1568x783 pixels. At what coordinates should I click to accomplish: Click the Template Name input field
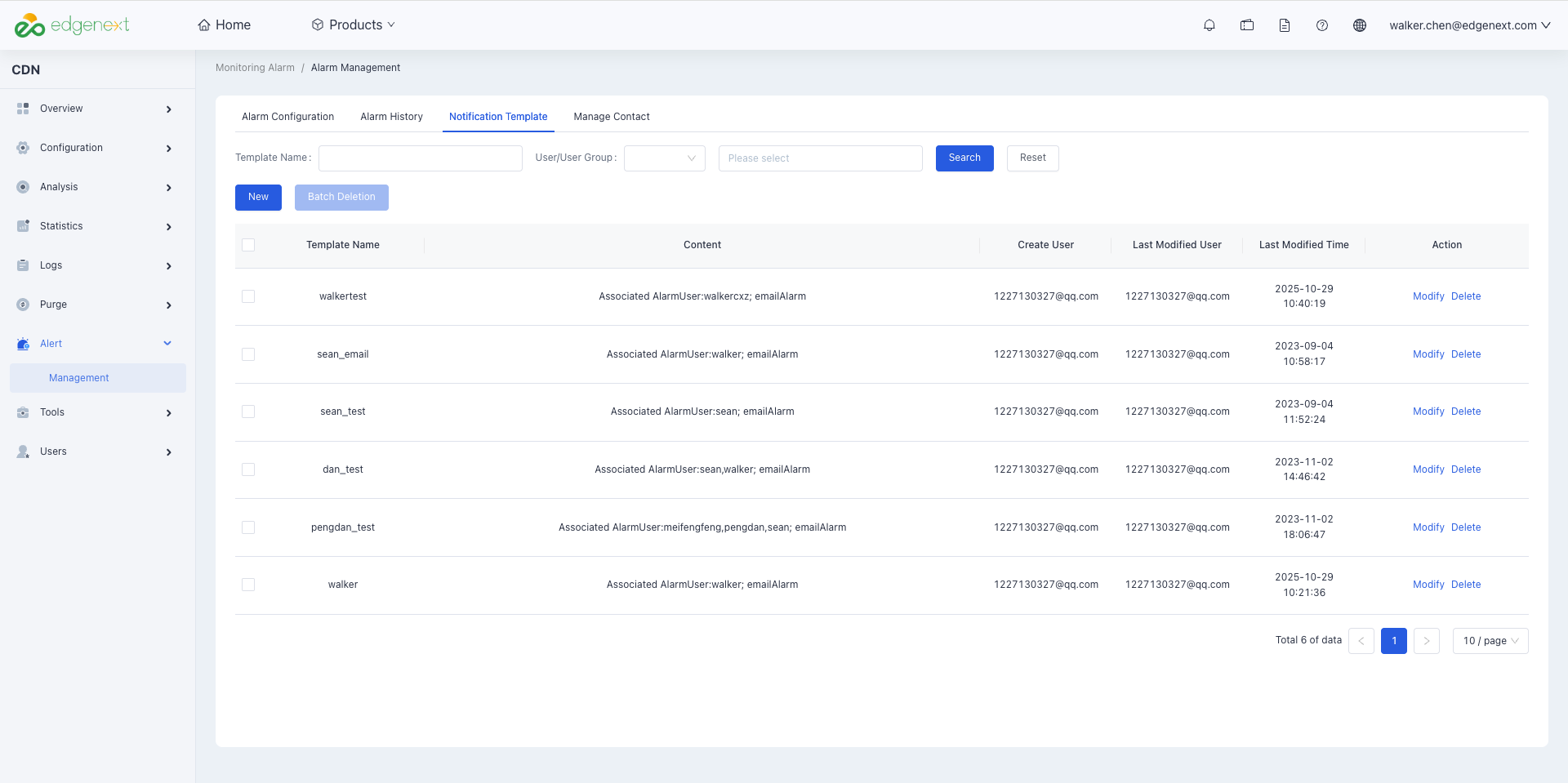pos(421,158)
